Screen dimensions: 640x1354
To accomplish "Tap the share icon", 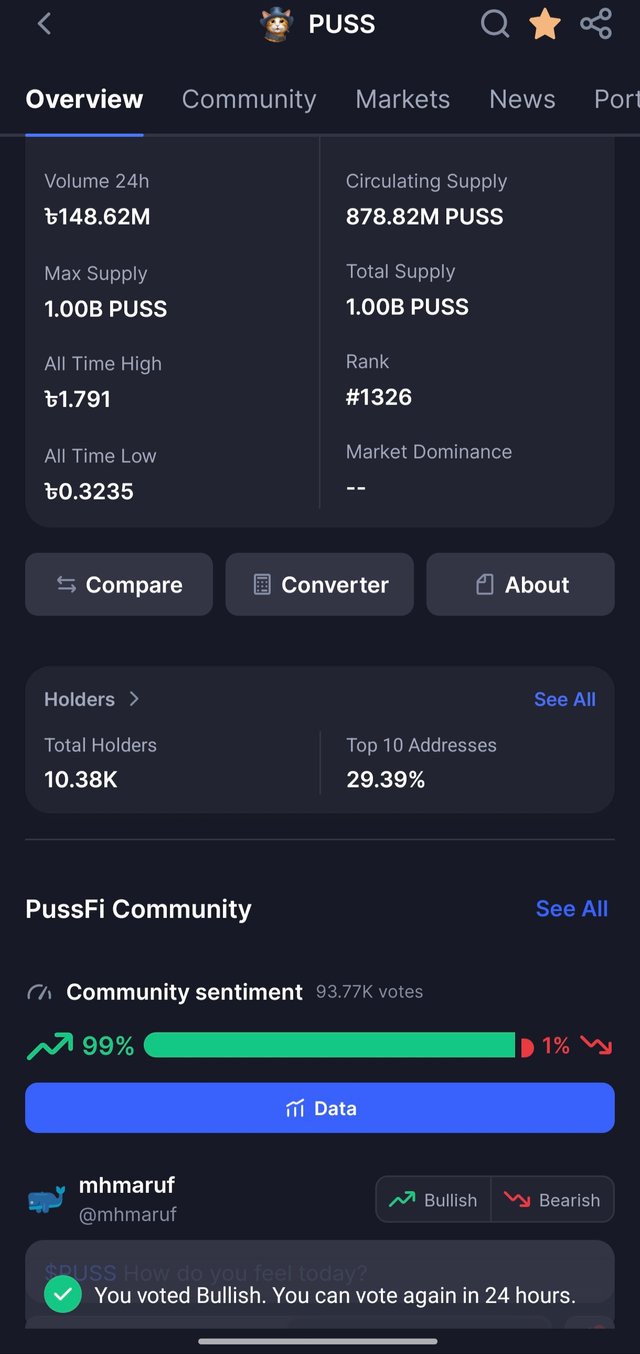I will point(596,24).
